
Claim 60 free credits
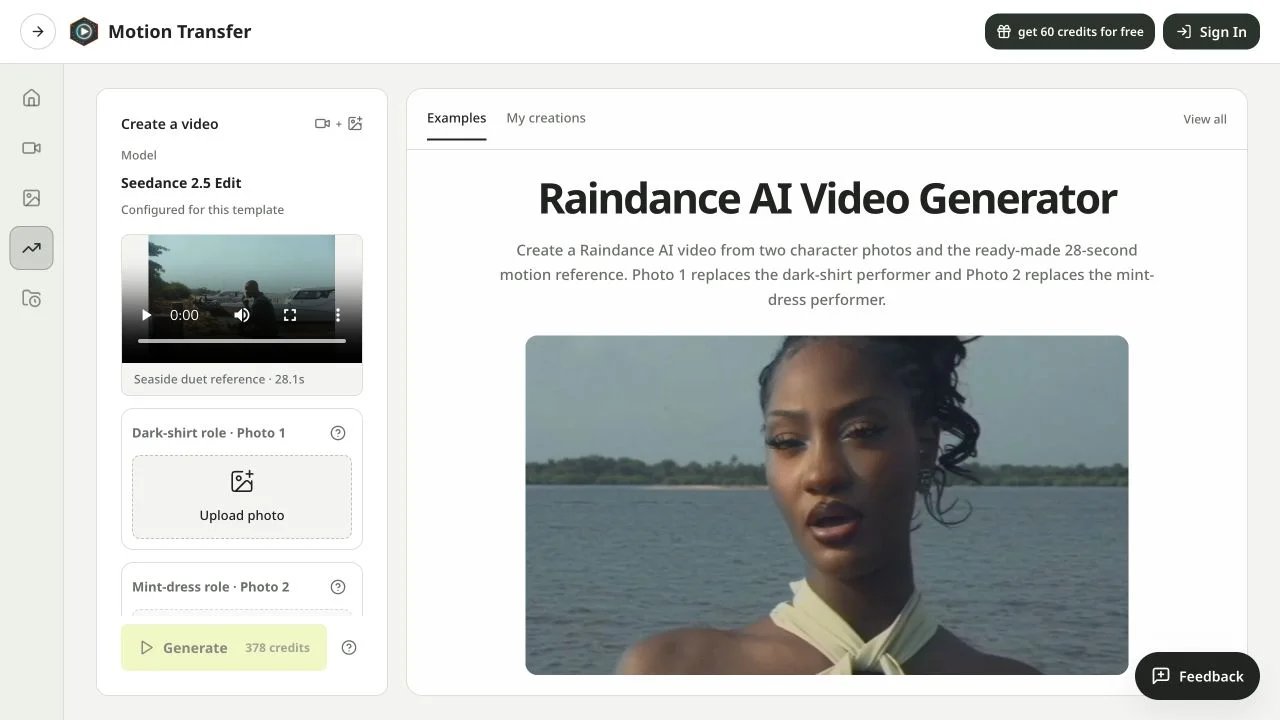click(x=1070, y=32)
